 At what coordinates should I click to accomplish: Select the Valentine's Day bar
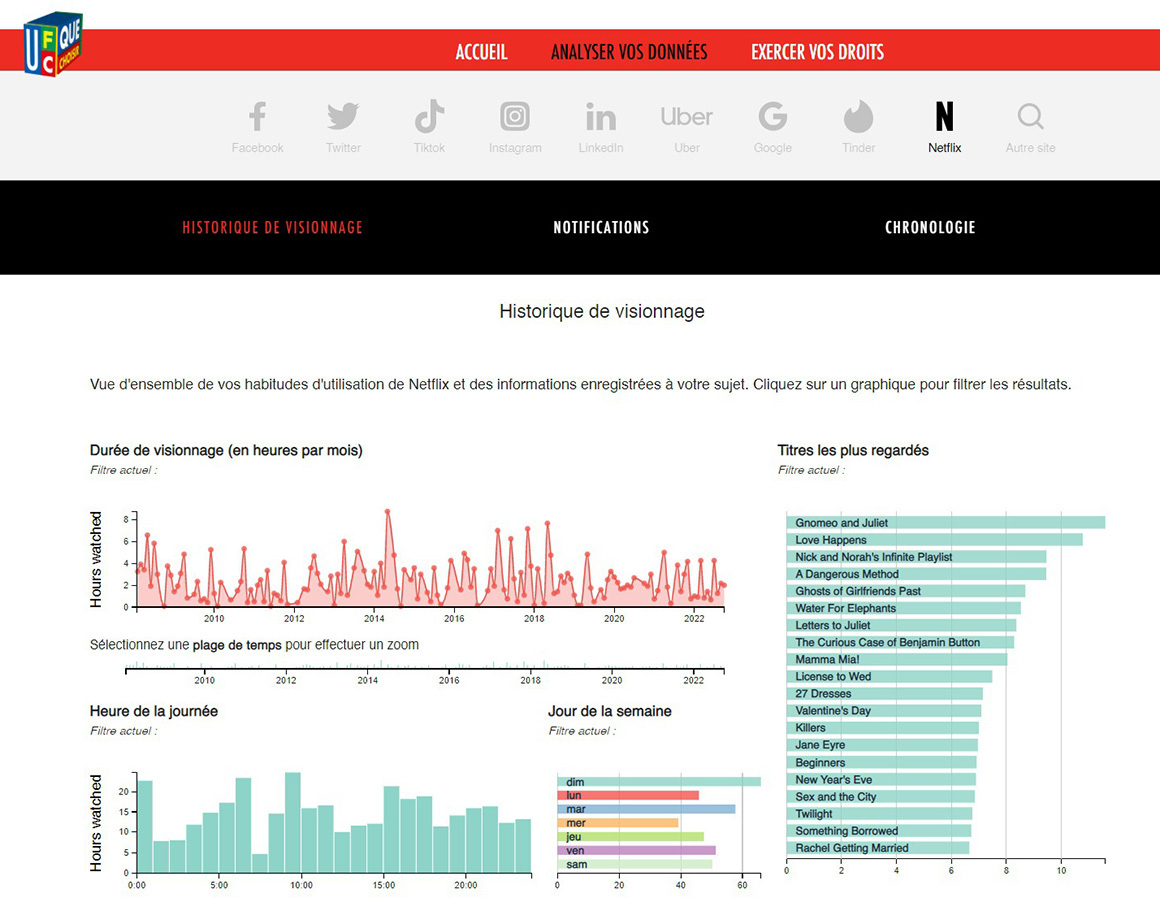coord(883,711)
